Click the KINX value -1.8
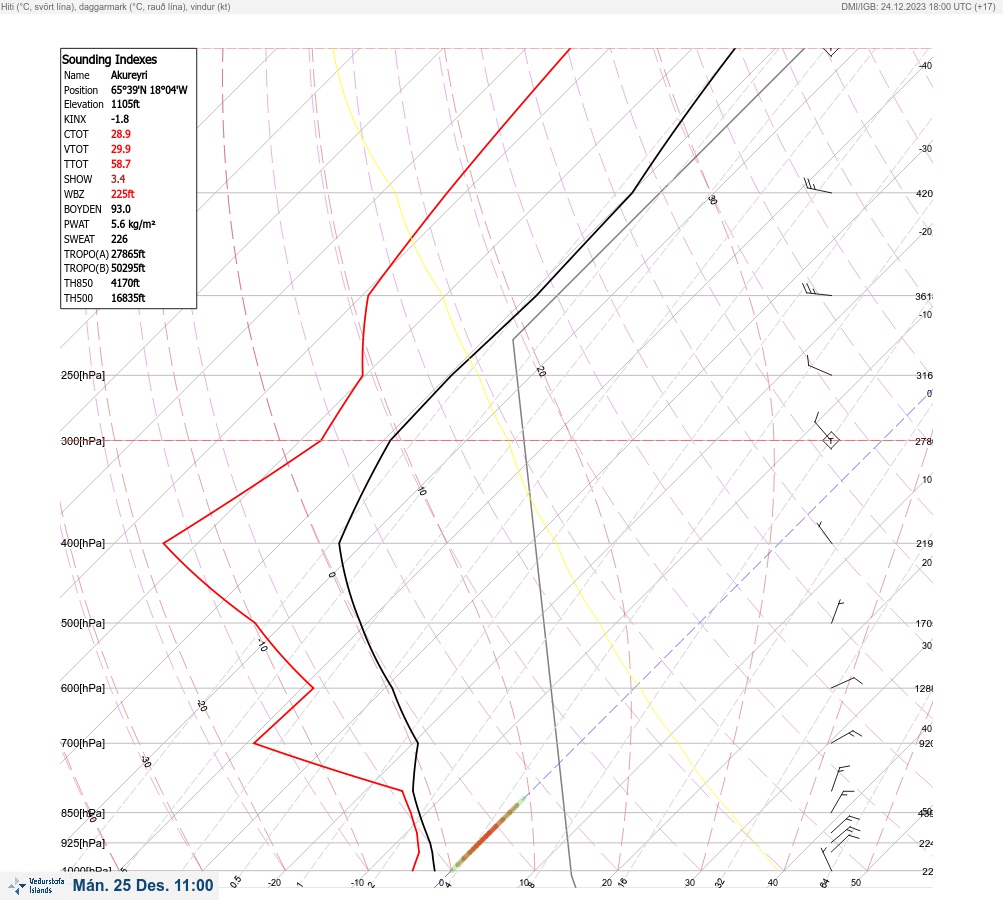Viewport: 1003px width, 900px height. [x=120, y=120]
